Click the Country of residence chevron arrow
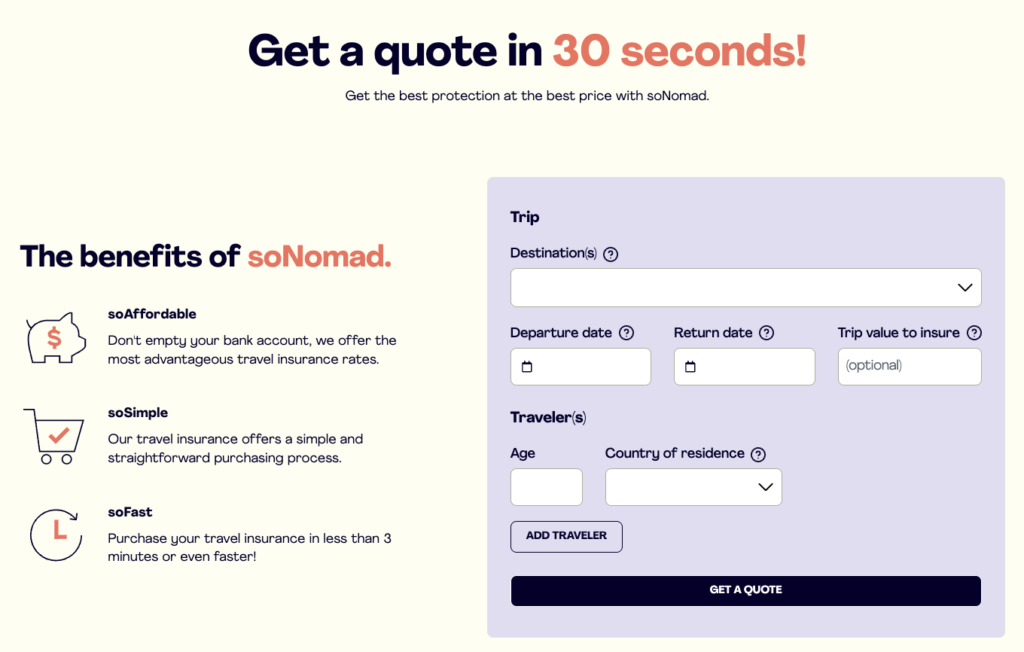Viewport: 1024px width, 652px height. pyautogui.click(x=766, y=487)
